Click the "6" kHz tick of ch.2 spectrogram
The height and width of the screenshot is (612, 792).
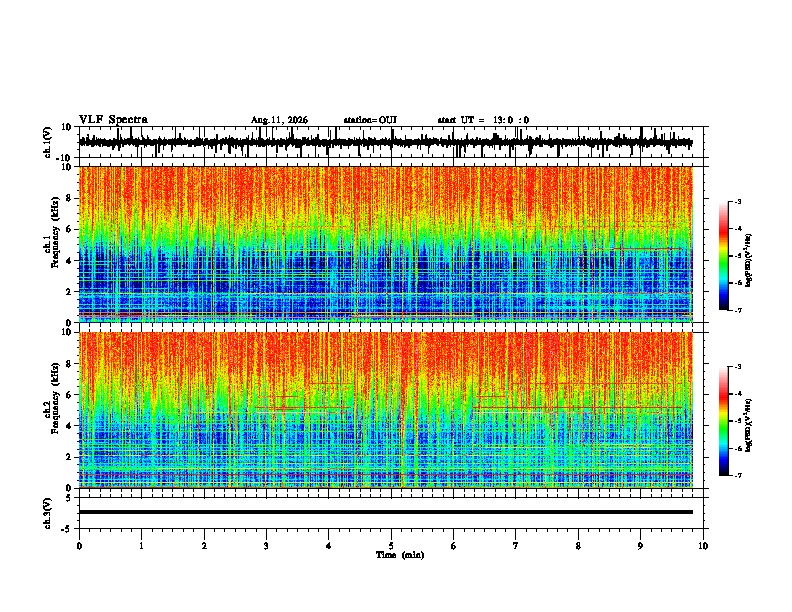(69, 395)
